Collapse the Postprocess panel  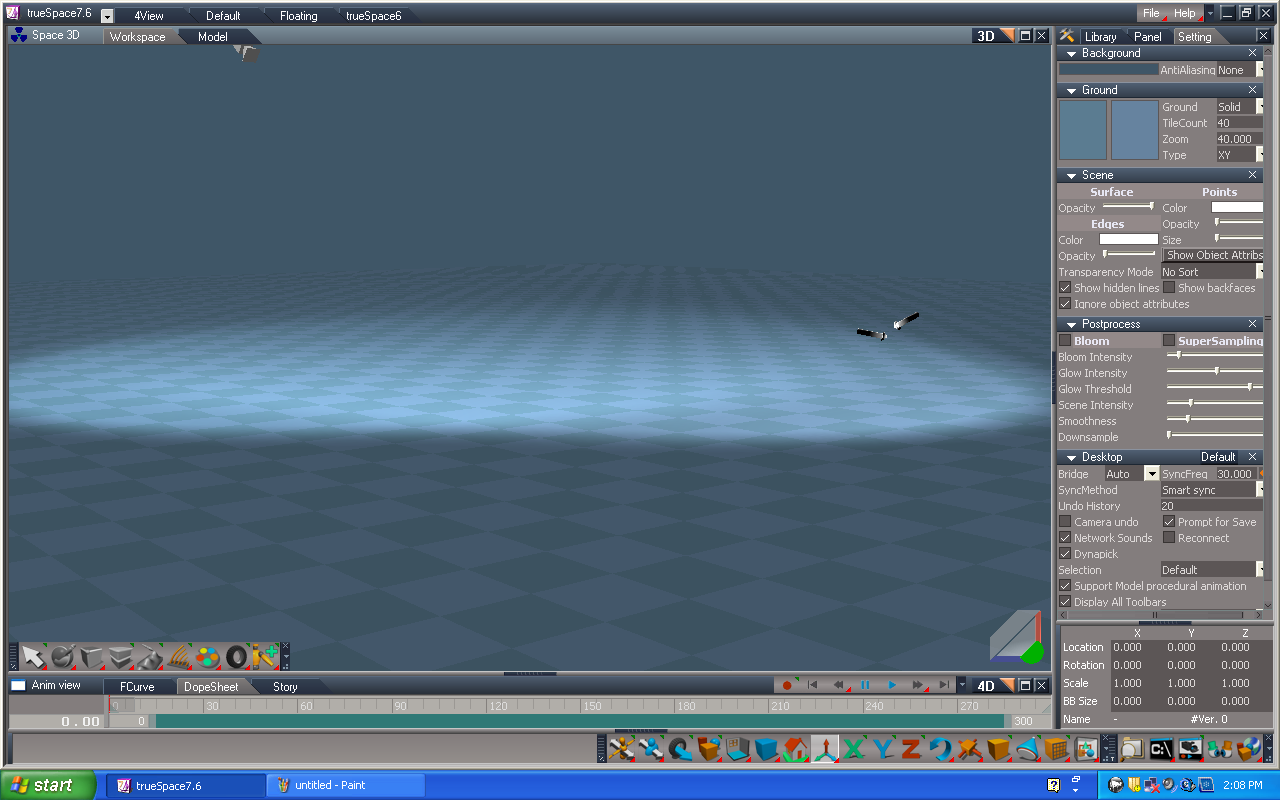pos(1070,323)
